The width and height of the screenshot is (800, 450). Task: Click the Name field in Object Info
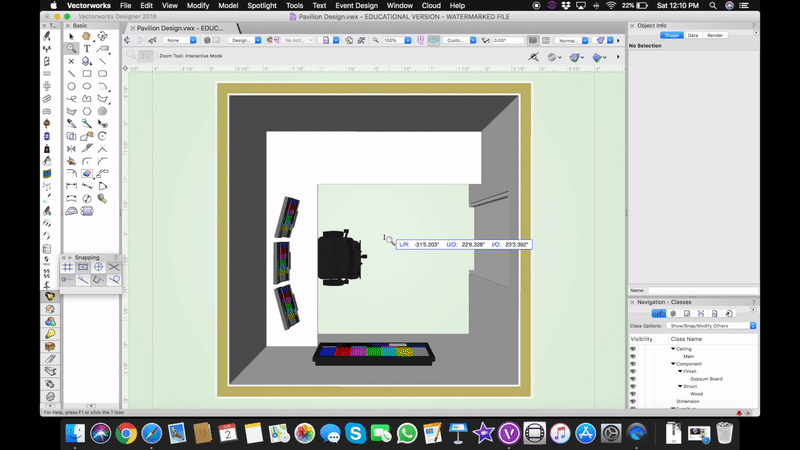coord(702,290)
